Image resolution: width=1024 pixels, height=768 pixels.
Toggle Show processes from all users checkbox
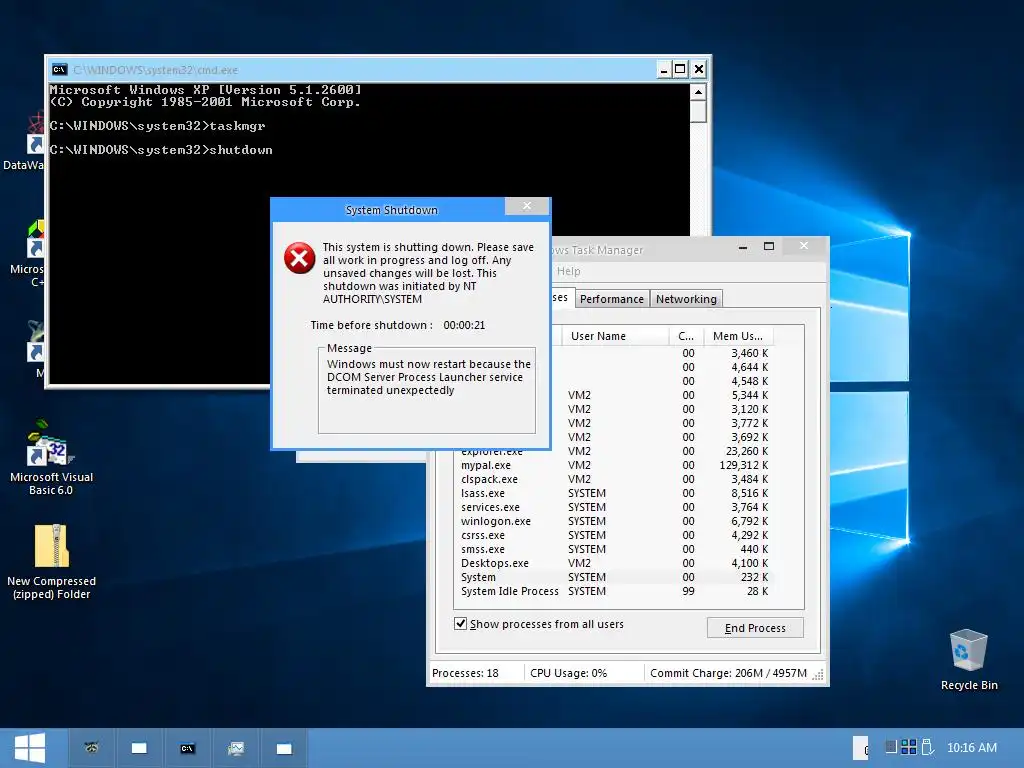pyautogui.click(x=460, y=624)
